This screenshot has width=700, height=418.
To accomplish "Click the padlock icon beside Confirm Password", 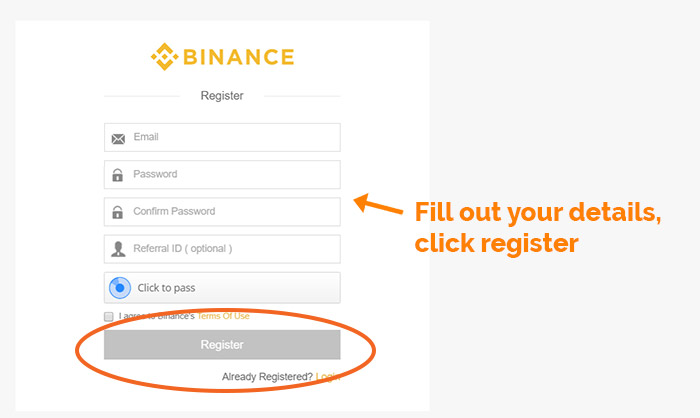I will (117, 212).
